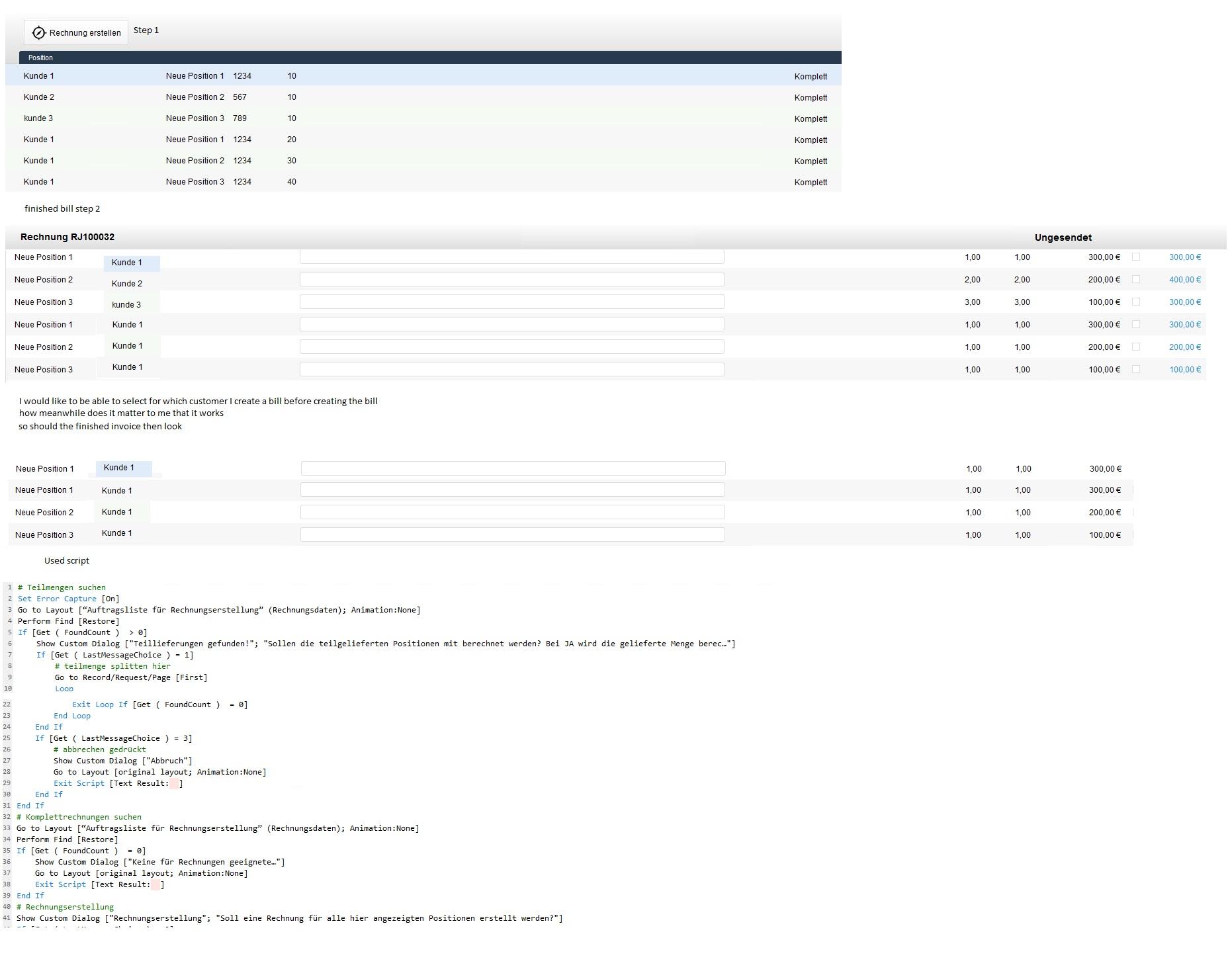Select the kunde 3 row with number 789
Image resolution: width=1232 pixels, height=979 pixels.
coord(423,118)
